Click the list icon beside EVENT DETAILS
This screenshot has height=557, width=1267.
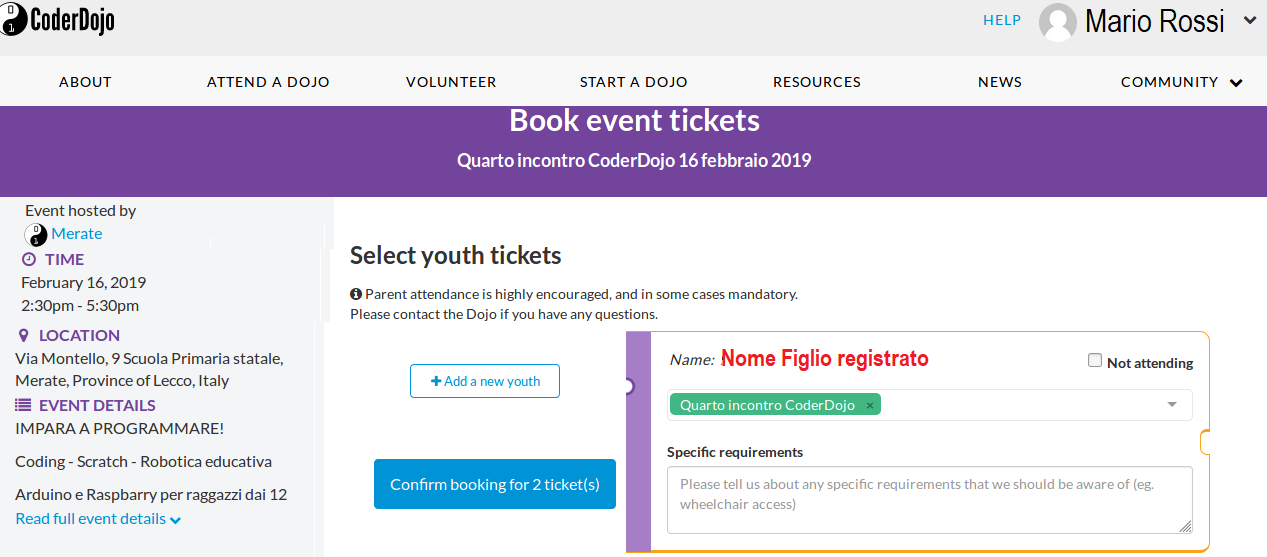23,405
